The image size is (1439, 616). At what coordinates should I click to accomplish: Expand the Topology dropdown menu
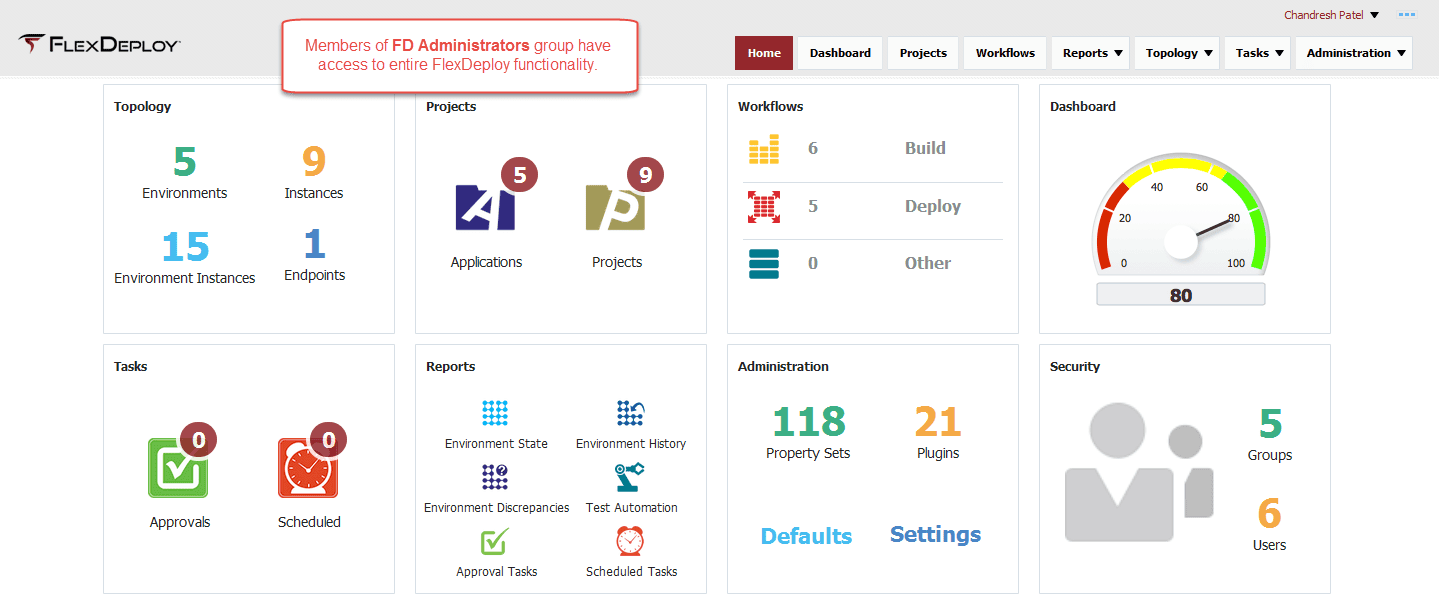pos(1178,53)
